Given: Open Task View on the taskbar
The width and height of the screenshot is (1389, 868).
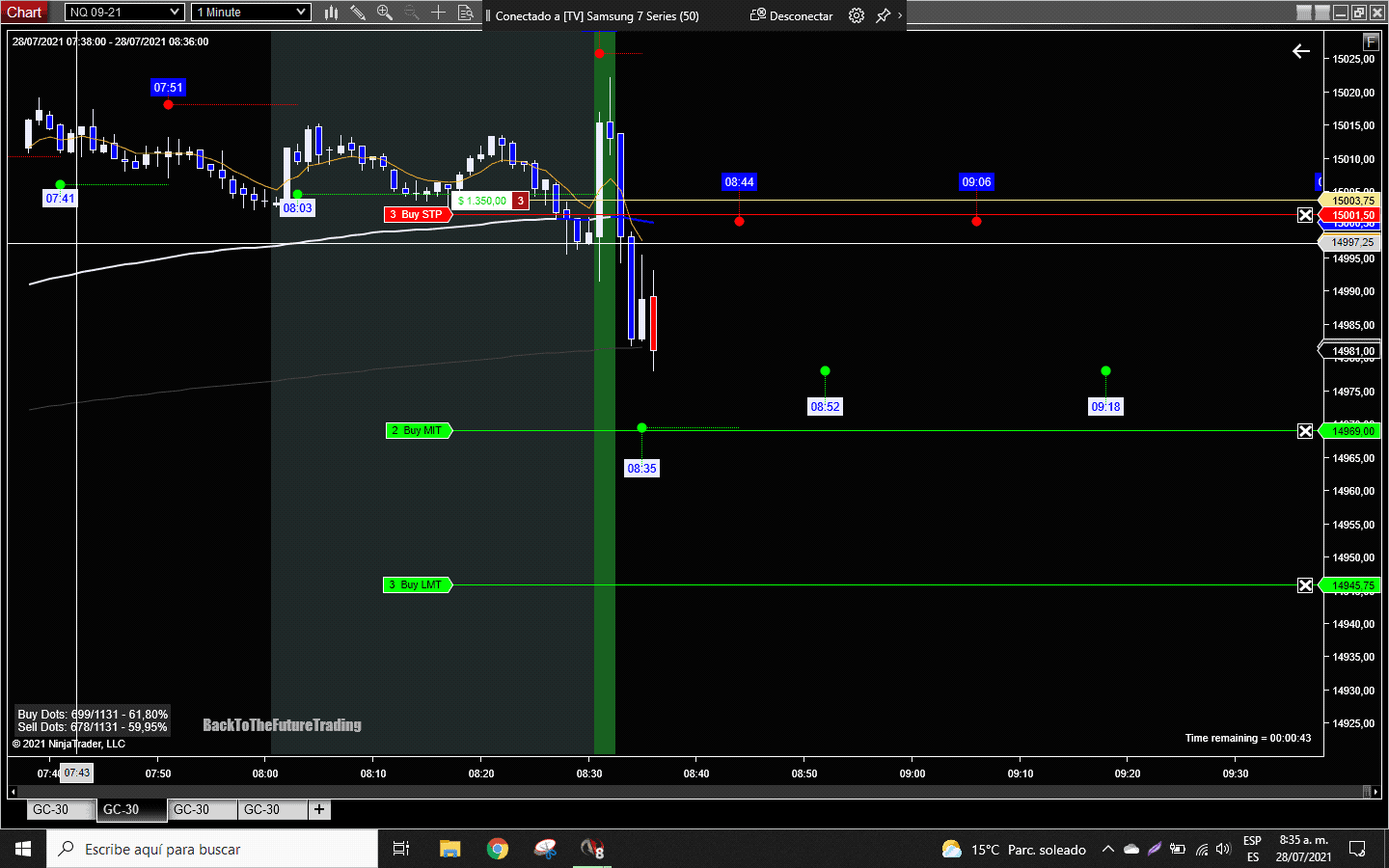Looking at the screenshot, I should pos(401,849).
